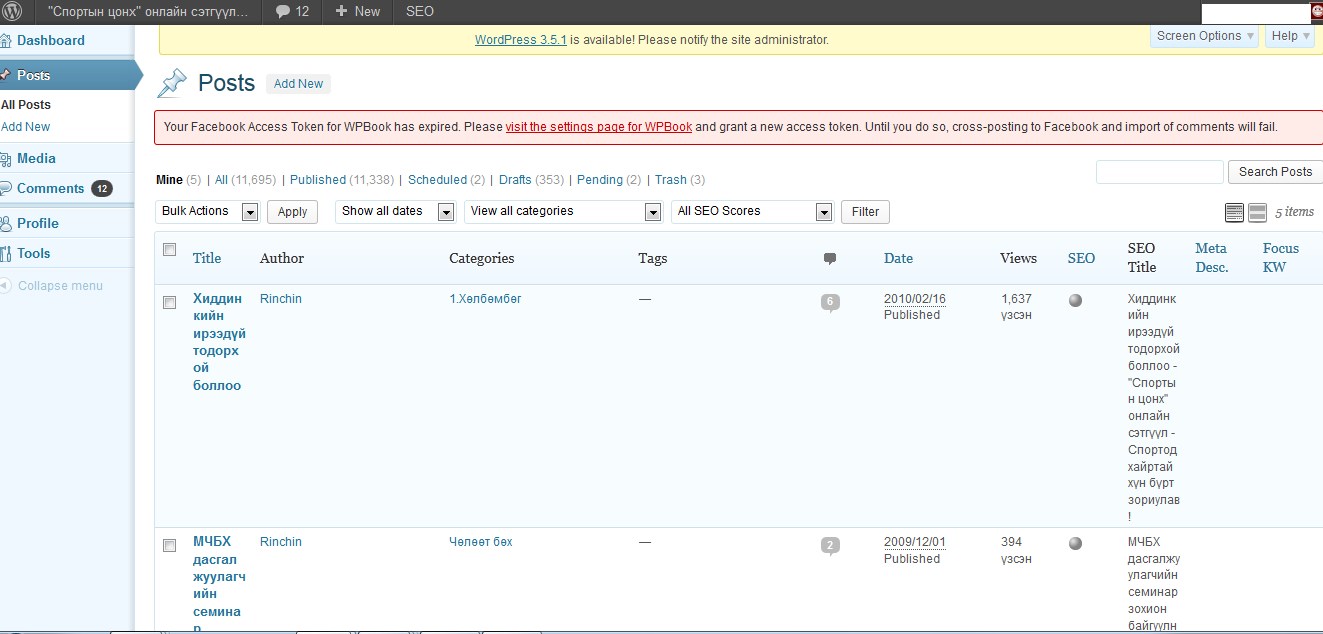Screen dimensions: 1323x634
Task: Click the gray SEO dot for Хиддинкийн post
Action: pyautogui.click(x=1075, y=300)
